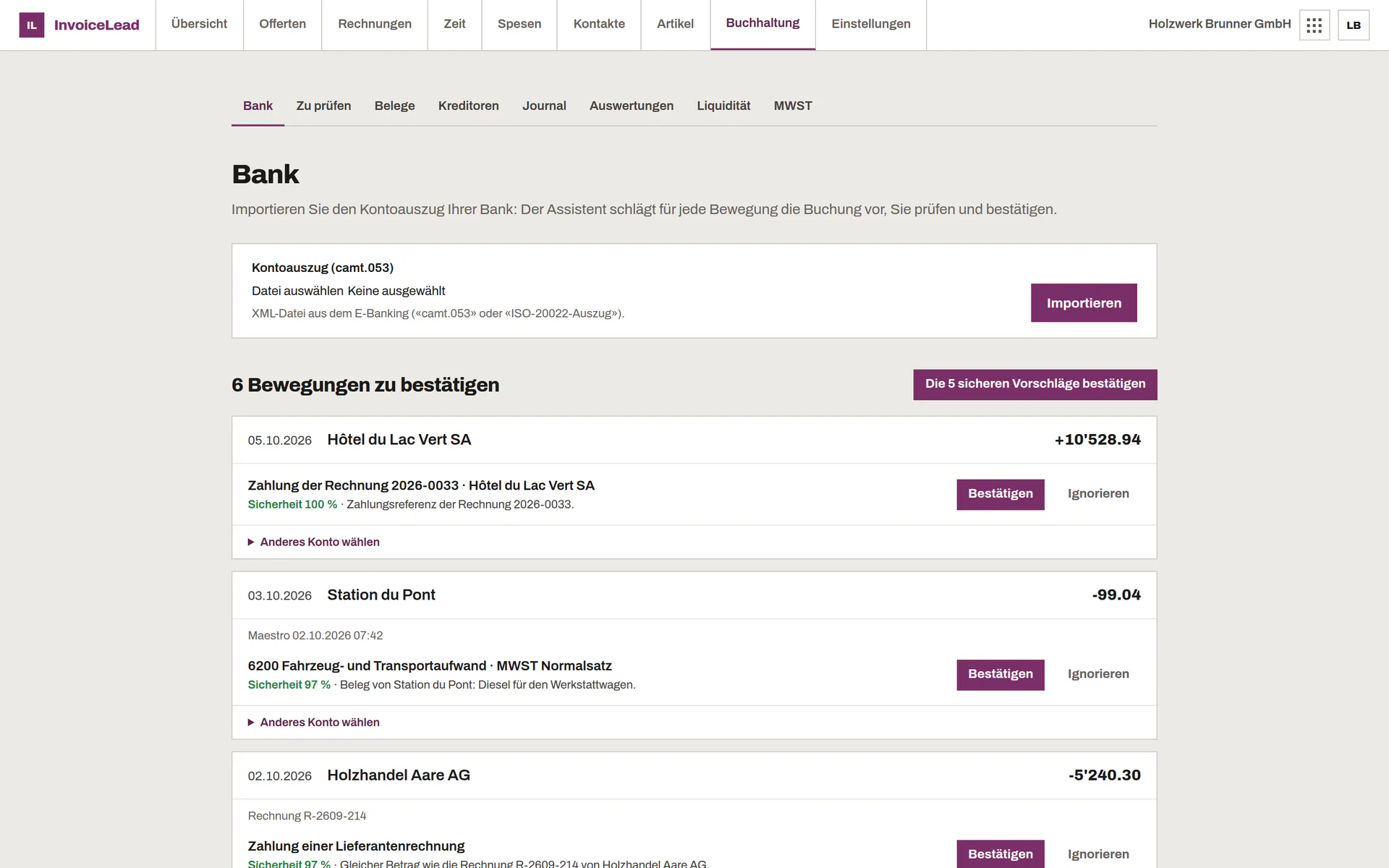Go to Kontakte
The image size is (1389, 868).
[x=599, y=25]
